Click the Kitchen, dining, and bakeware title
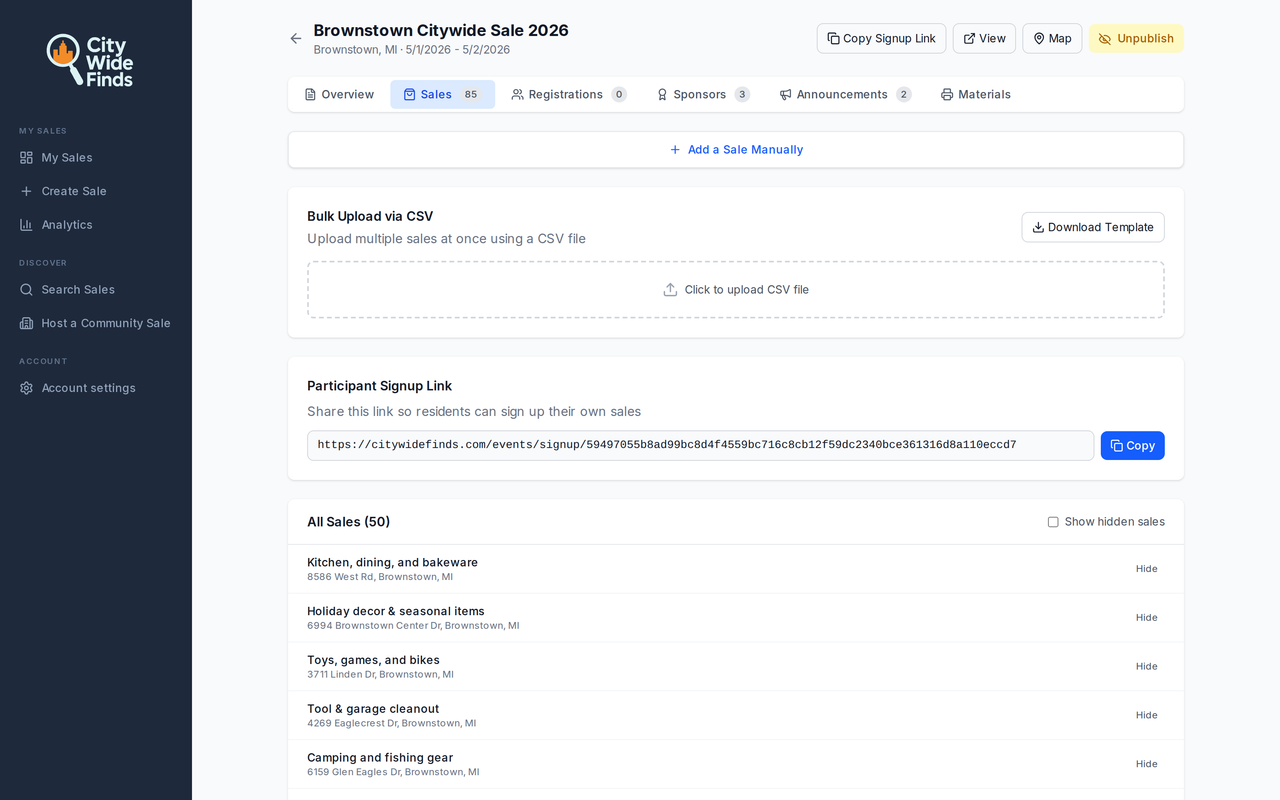The image size is (1280, 800). point(392,562)
